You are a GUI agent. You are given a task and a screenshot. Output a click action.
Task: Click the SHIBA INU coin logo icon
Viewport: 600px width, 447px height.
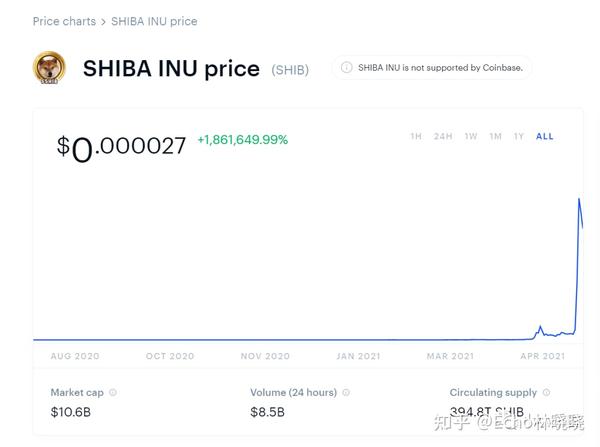point(49,68)
